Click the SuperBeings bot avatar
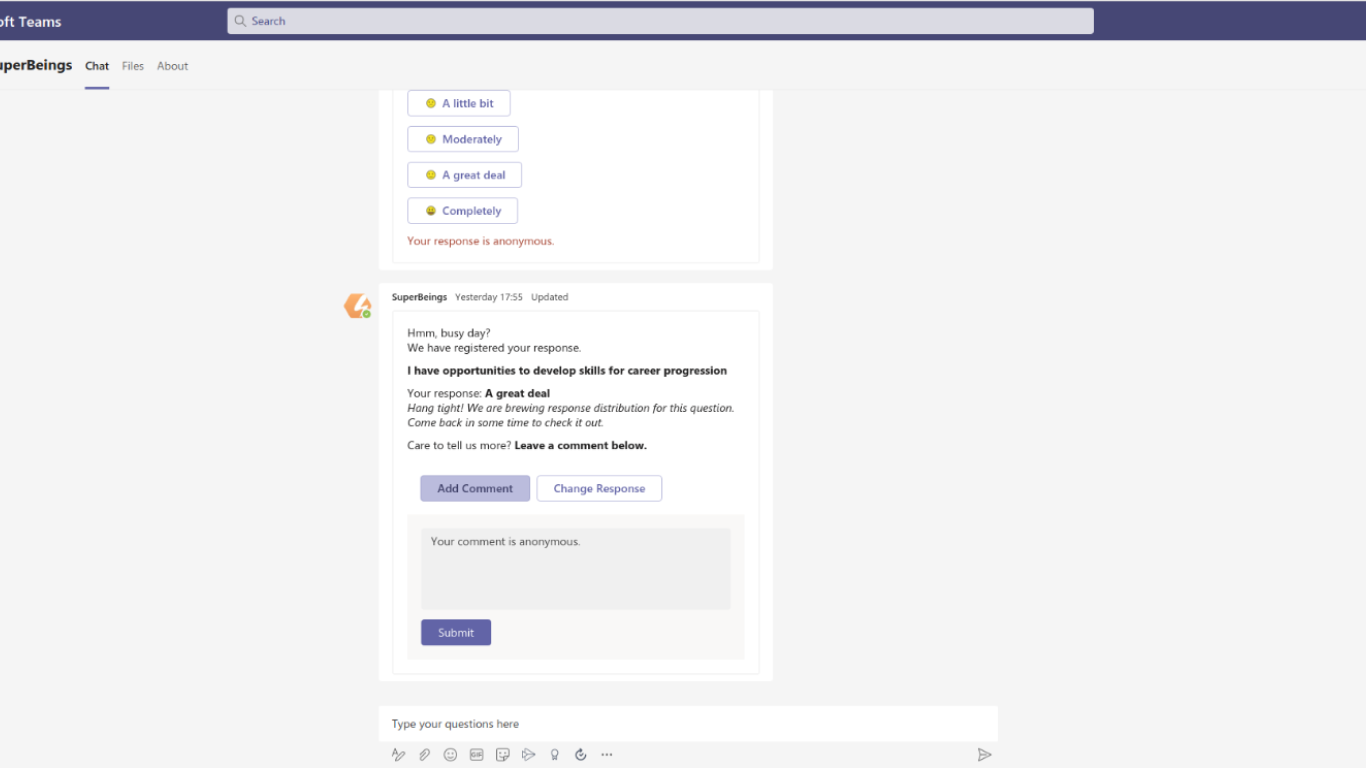 (x=357, y=306)
